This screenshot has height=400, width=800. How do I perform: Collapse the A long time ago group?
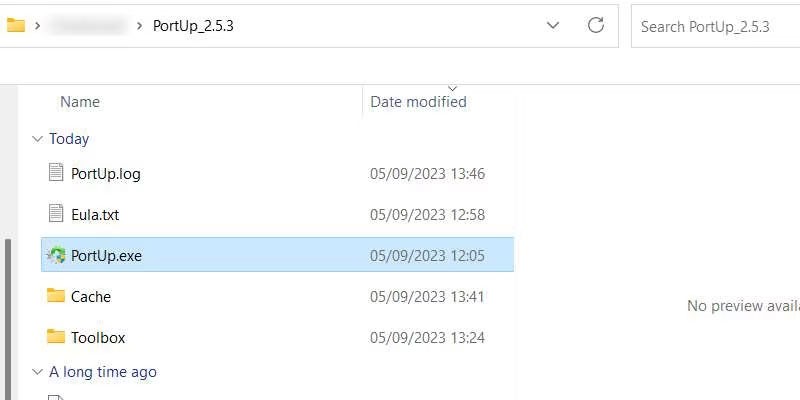coord(37,372)
